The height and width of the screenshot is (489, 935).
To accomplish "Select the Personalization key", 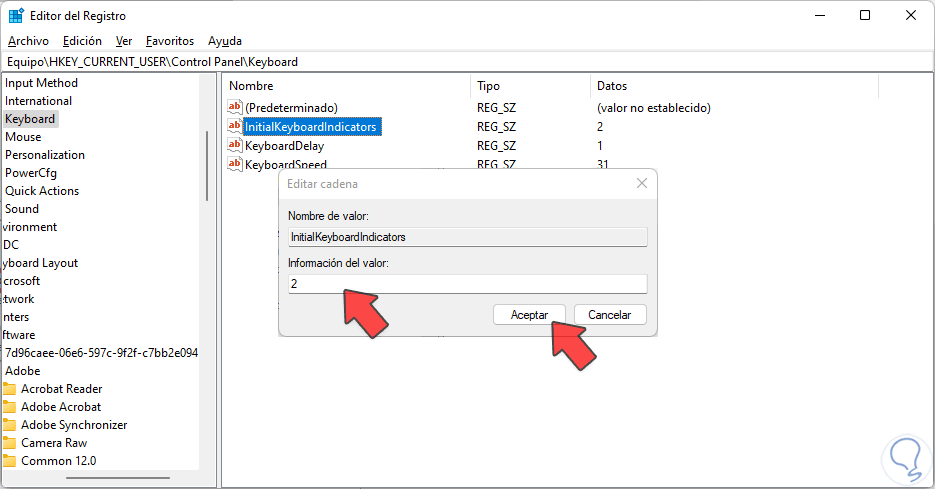I will point(45,154).
